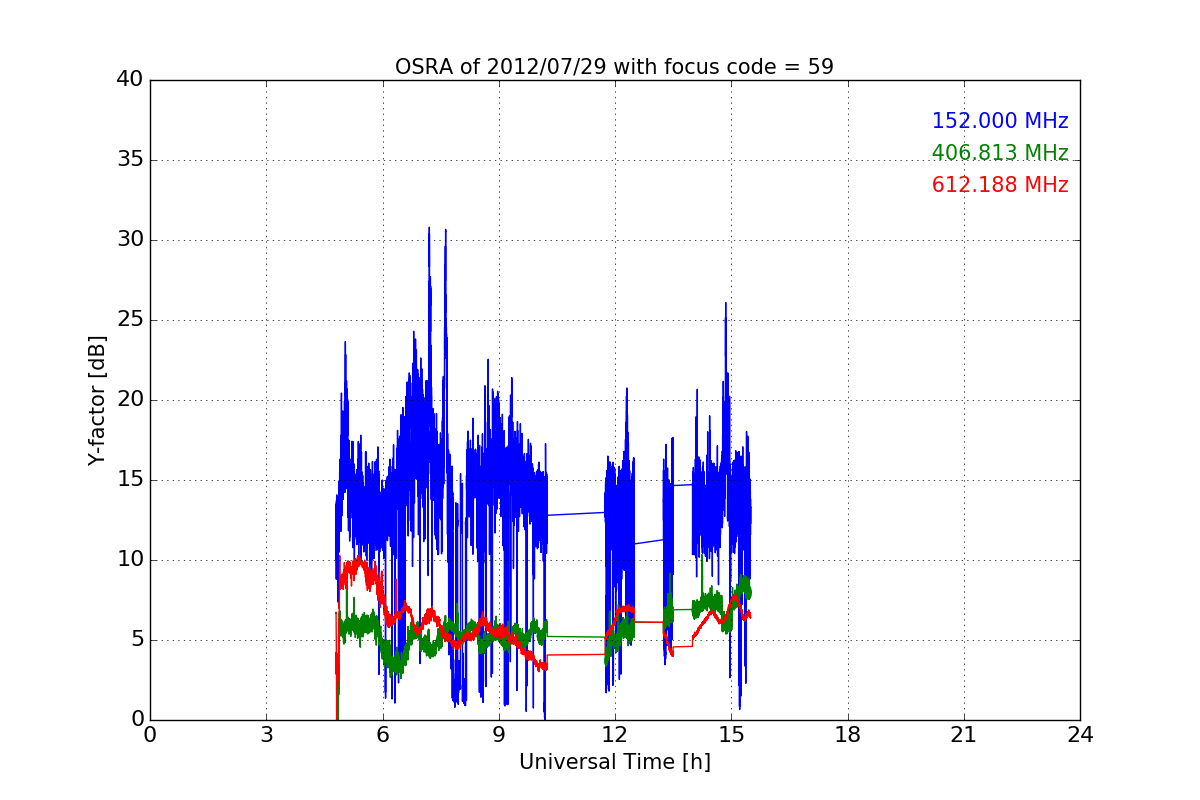Click the y-axis tick label 35
This screenshot has height=800, width=1200.
click(x=129, y=160)
